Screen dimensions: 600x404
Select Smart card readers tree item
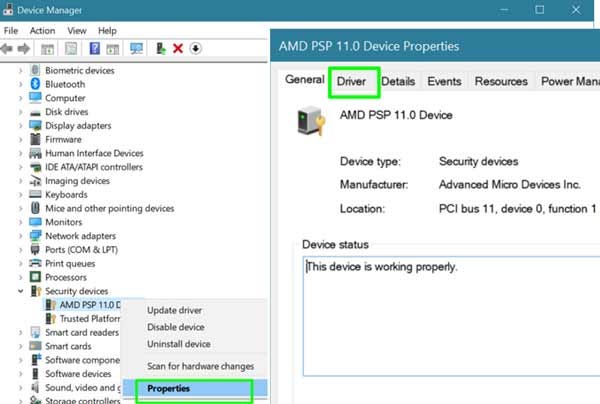pos(82,332)
